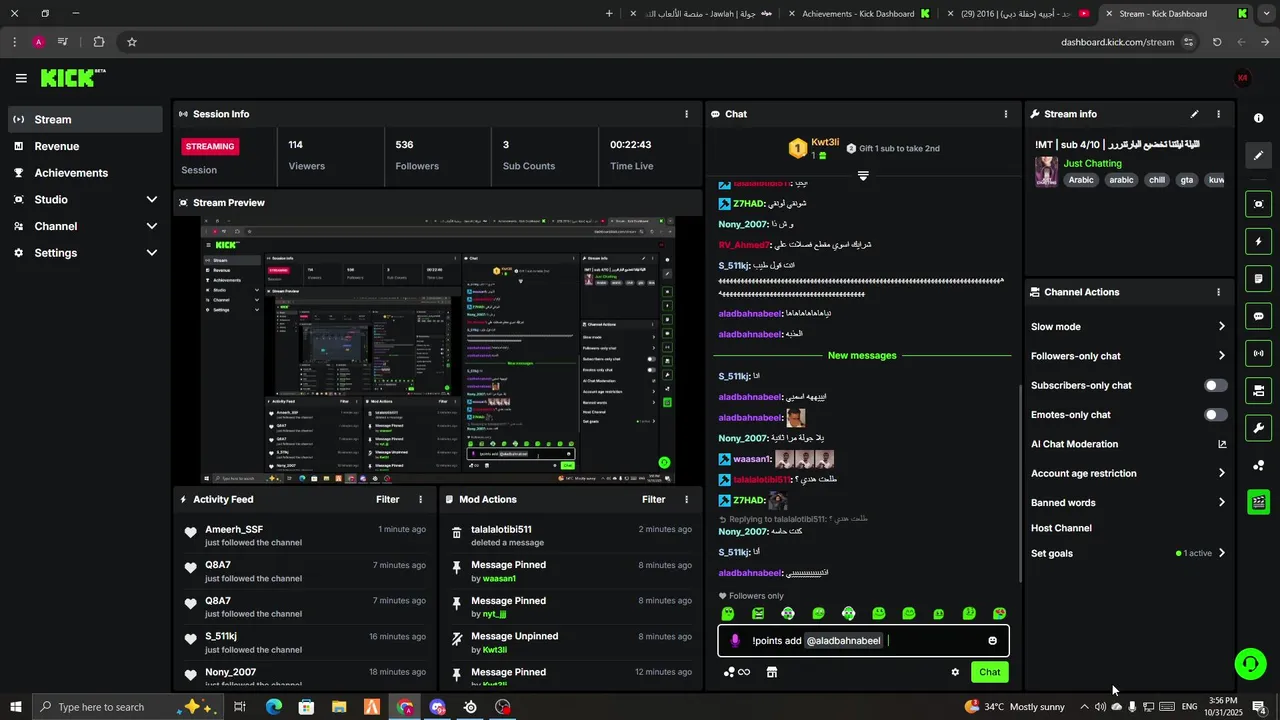
Task: Click the gta stream tag
Action: 1187,180
